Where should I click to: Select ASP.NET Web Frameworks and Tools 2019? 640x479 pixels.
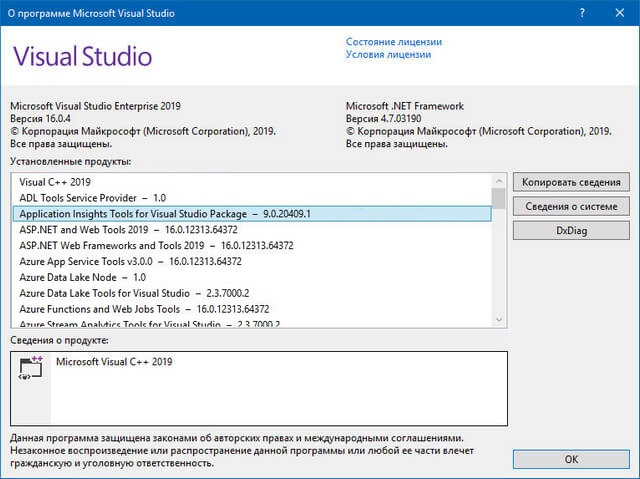click(156, 245)
